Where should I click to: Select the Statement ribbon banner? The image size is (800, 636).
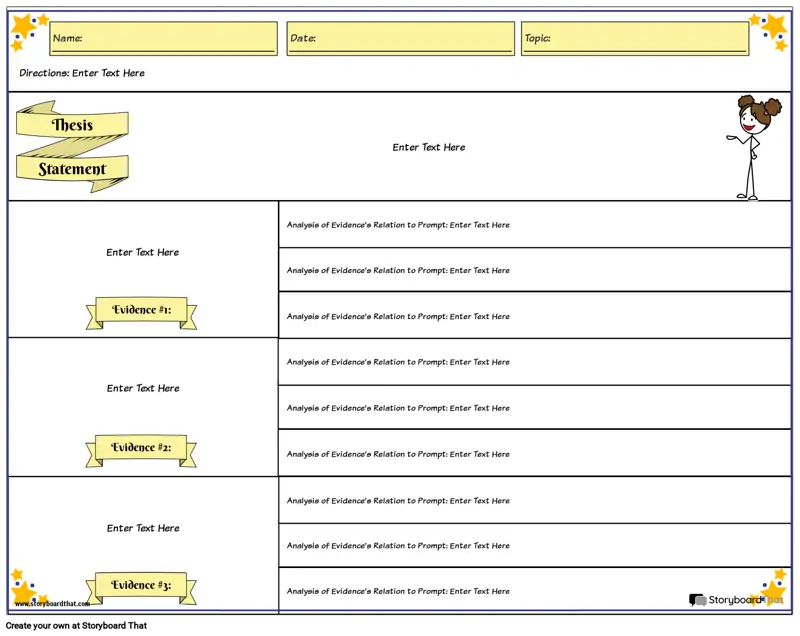pyautogui.click(x=73, y=169)
